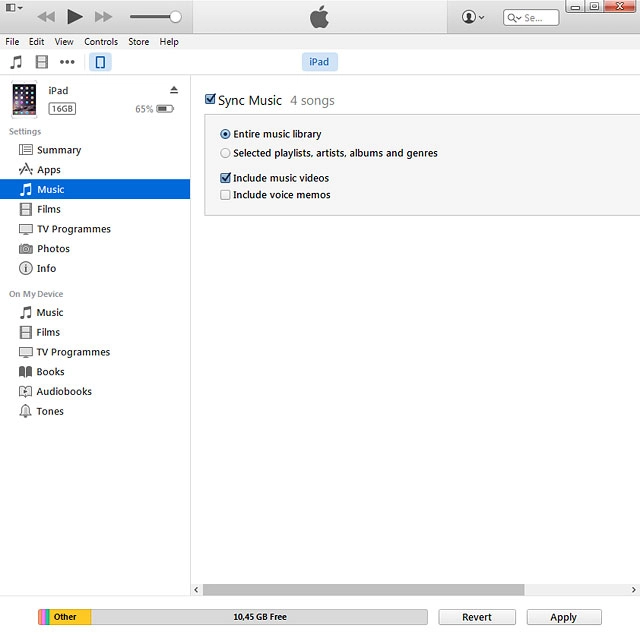Viewport: 640px width, 638px height.
Task: Open the mini player view dropdown
Action: (13, 7)
